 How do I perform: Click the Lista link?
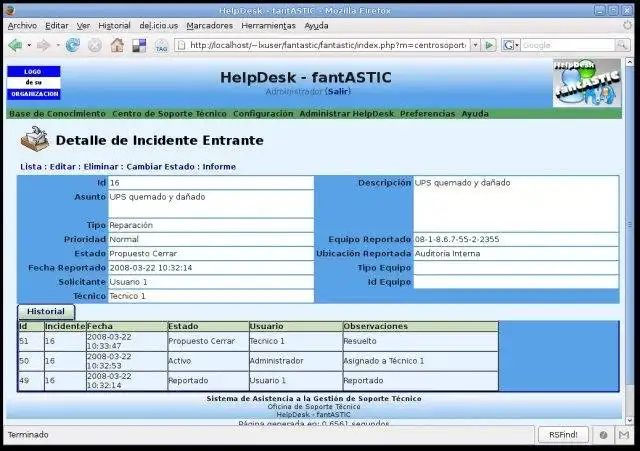coord(31,167)
